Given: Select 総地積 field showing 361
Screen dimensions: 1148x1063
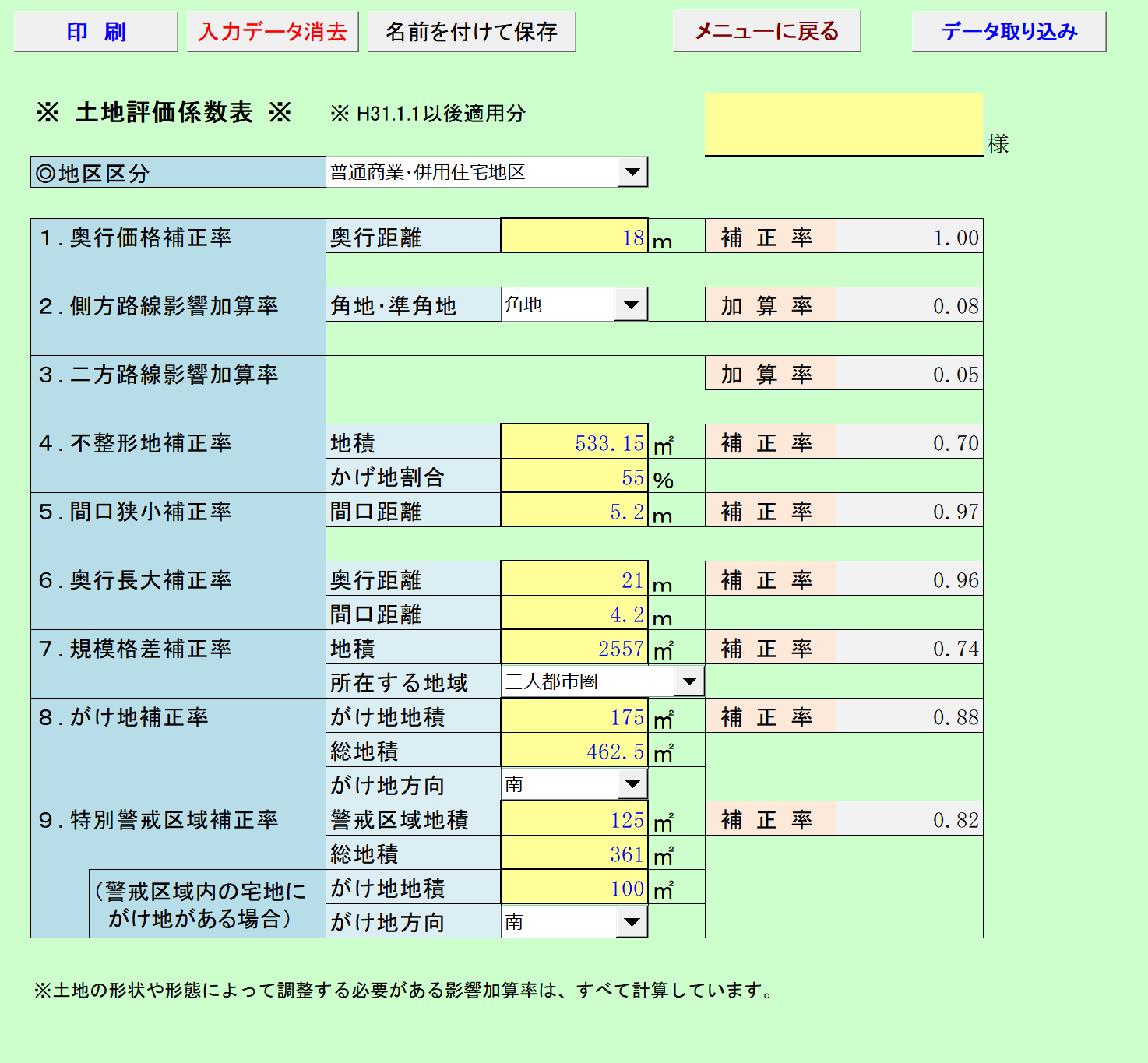Looking at the screenshot, I should [574, 853].
